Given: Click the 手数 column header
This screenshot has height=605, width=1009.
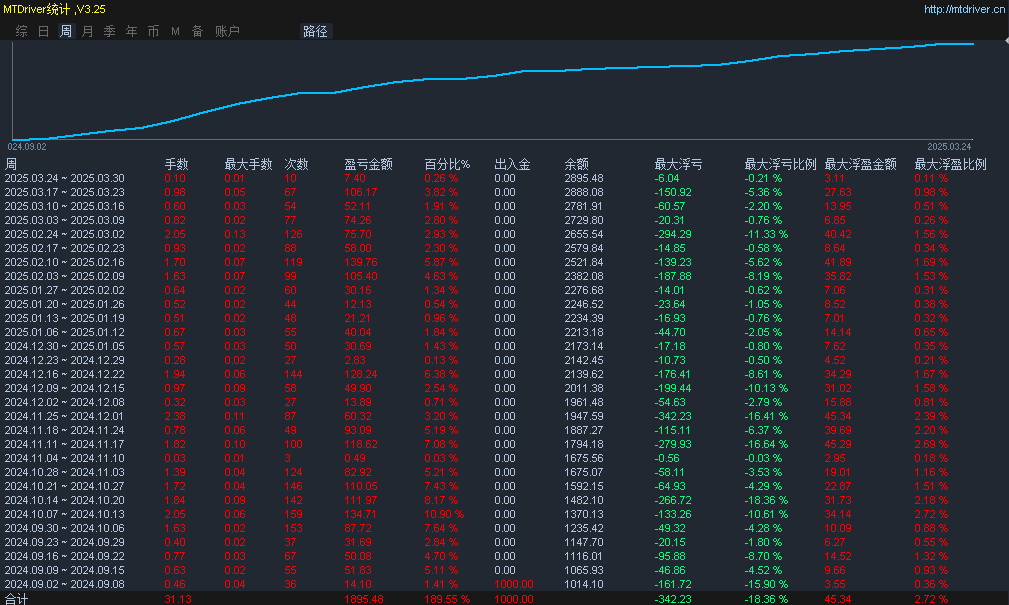Looking at the screenshot, I should click(x=178, y=162).
